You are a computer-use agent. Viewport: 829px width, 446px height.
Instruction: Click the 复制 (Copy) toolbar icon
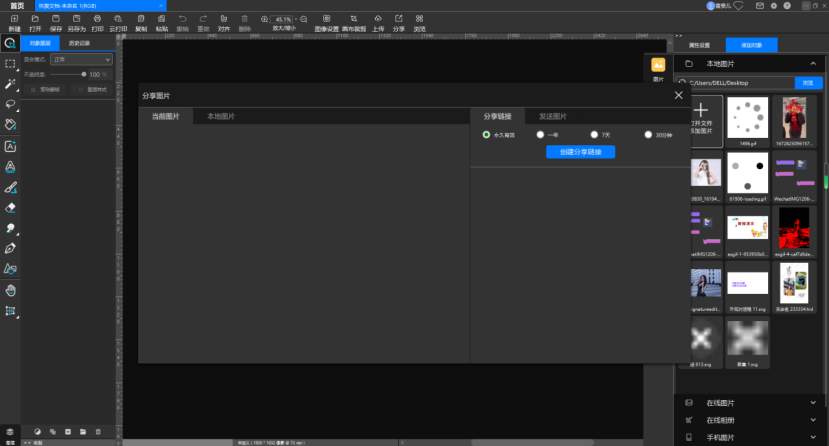click(141, 20)
